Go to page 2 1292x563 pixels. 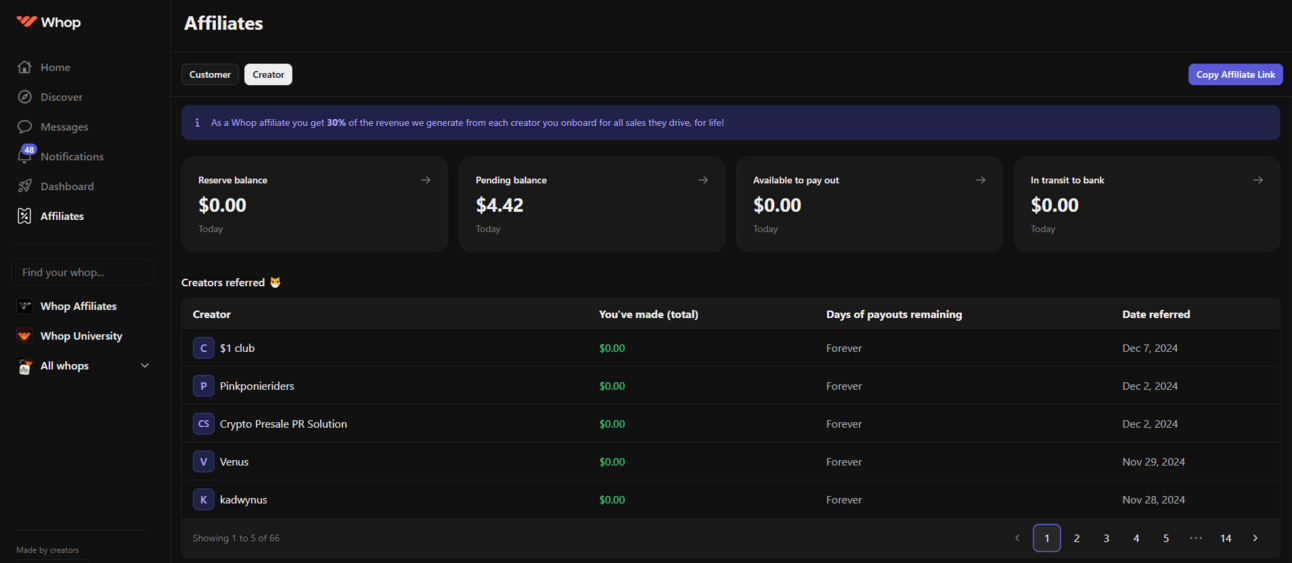pyautogui.click(x=1077, y=538)
